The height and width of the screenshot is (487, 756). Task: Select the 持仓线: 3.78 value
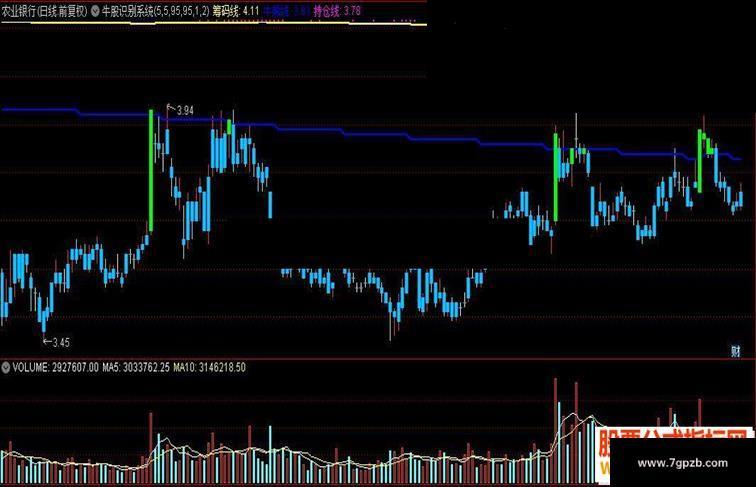click(x=337, y=11)
